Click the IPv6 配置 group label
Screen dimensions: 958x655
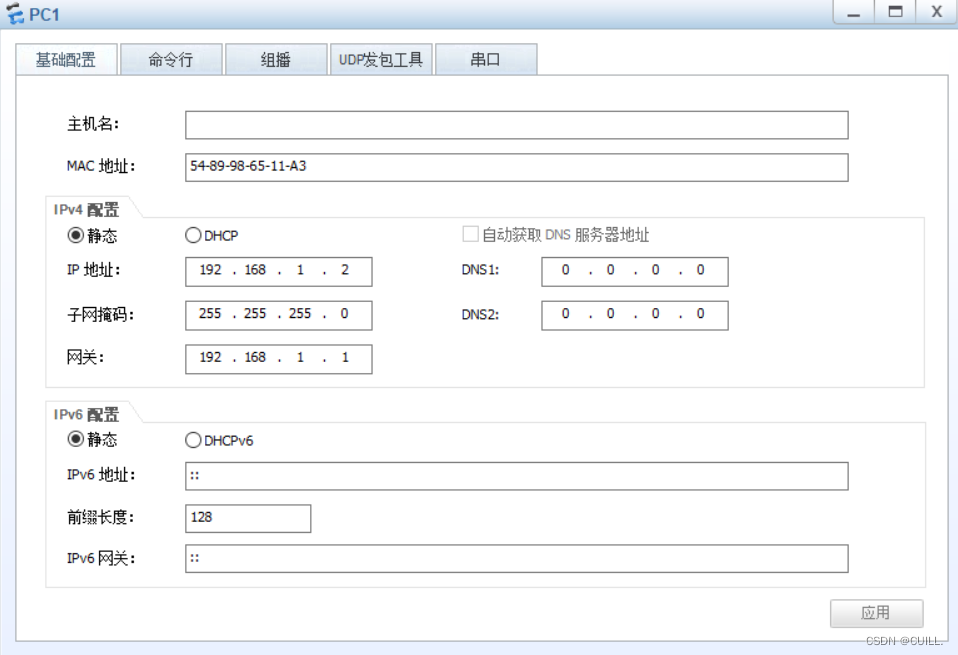[86, 414]
